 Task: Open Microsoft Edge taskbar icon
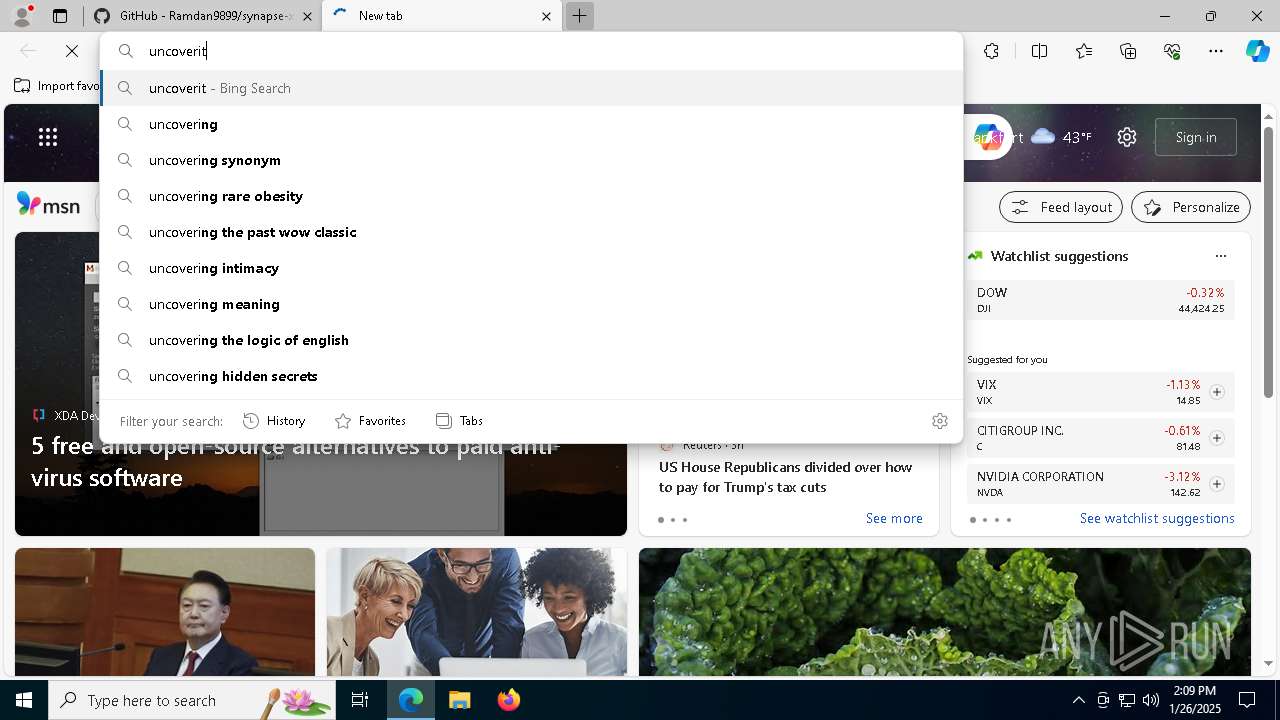coord(411,700)
